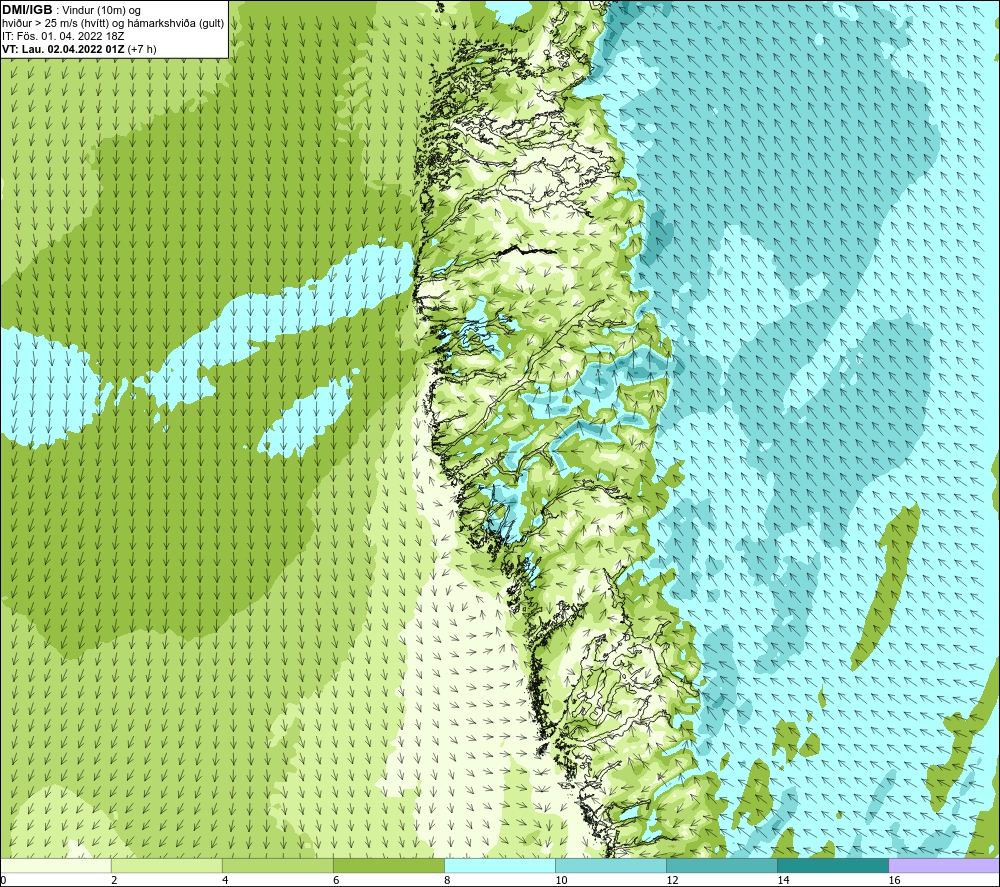Click the legend value '16'

pos(894,881)
